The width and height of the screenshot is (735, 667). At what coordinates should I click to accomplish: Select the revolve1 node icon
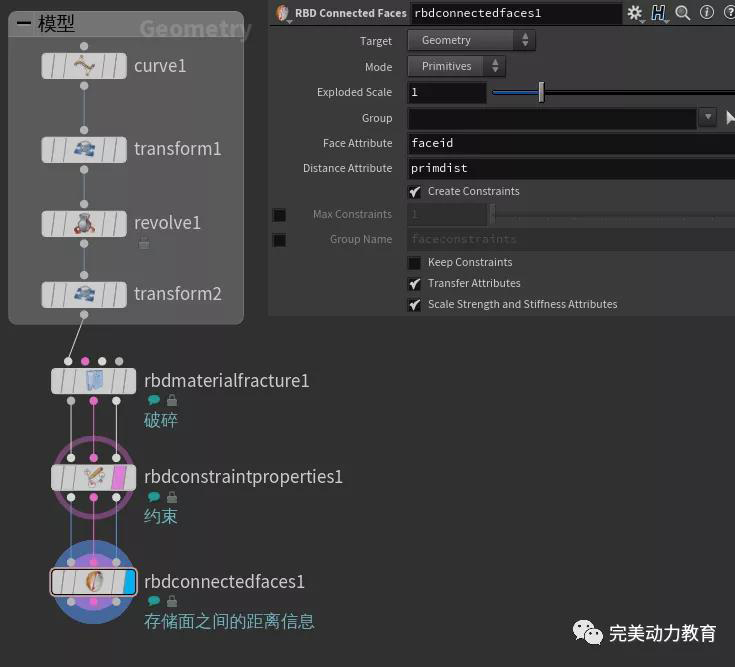pyautogui.click(x=84, y=223)
